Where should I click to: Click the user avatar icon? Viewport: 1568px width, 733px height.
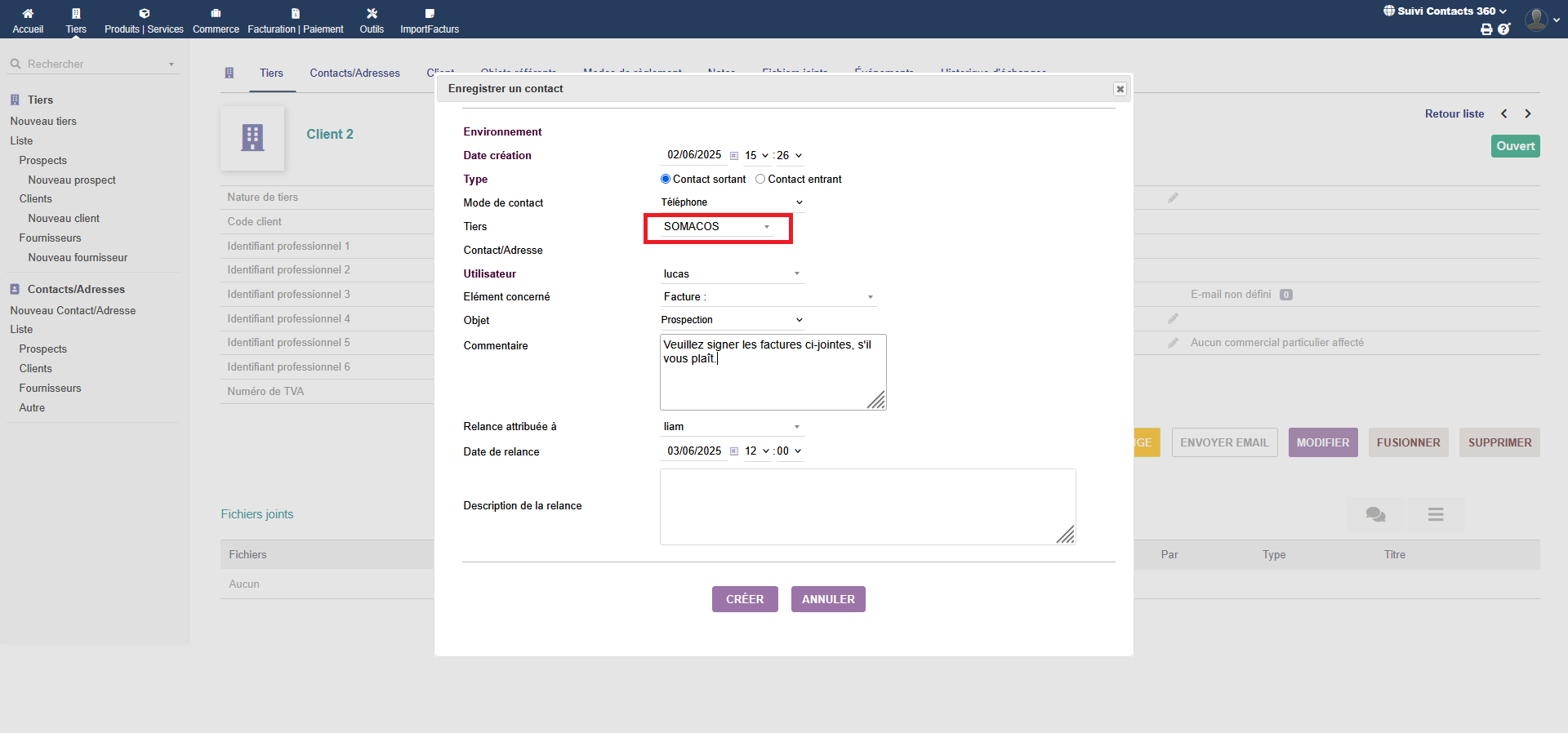1536,19
